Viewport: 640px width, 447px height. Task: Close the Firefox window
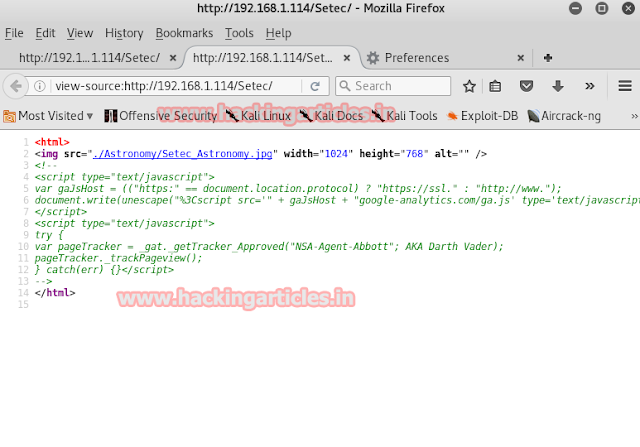tap(628, 8)
